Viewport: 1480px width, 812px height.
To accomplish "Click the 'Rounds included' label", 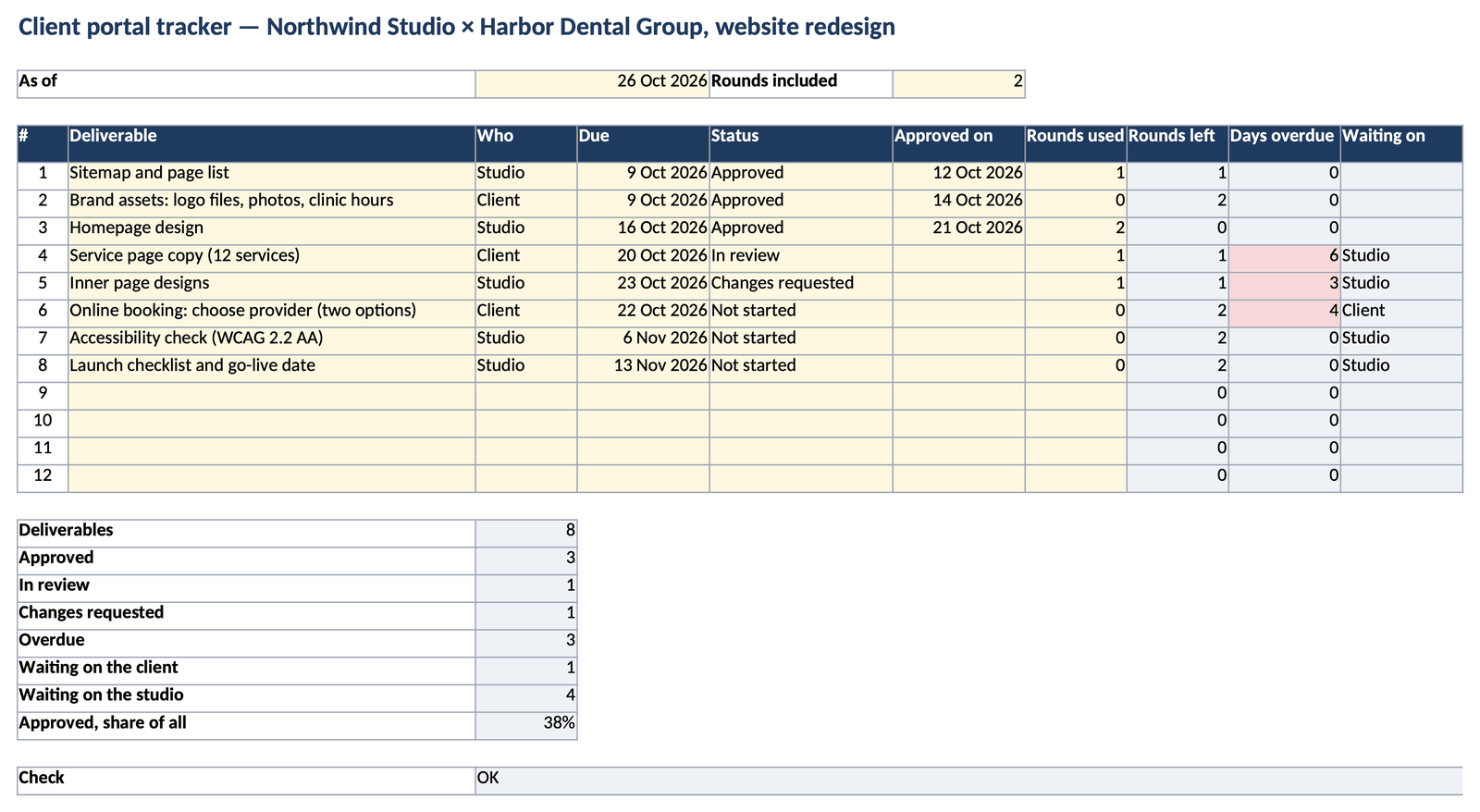I will point(801,84).
